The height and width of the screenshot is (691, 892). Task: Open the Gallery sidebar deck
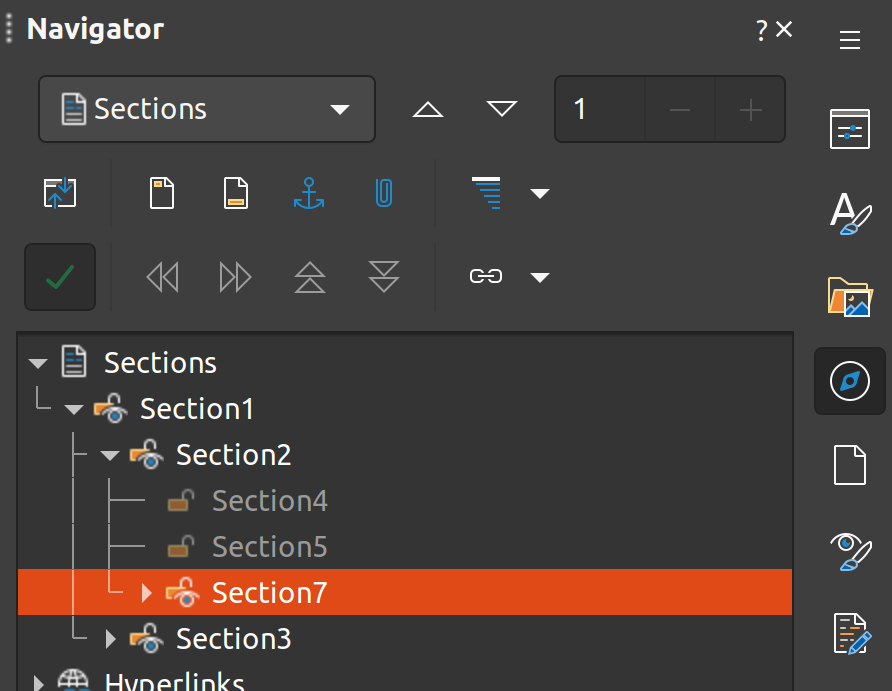pyautogui.click(x=849, y=297)
